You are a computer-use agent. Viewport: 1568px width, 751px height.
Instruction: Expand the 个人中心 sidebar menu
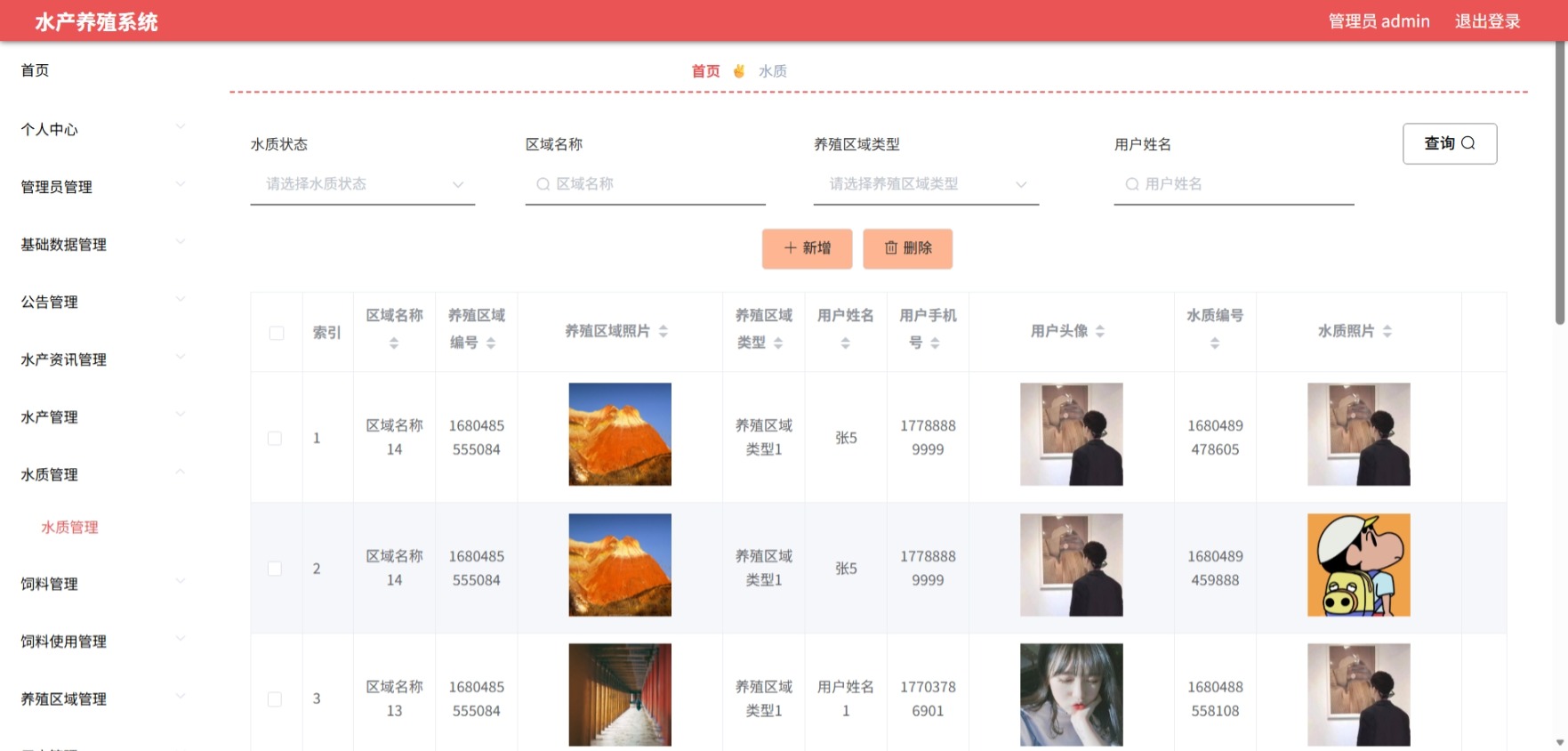pyautogui.click(x=104, y=129)
